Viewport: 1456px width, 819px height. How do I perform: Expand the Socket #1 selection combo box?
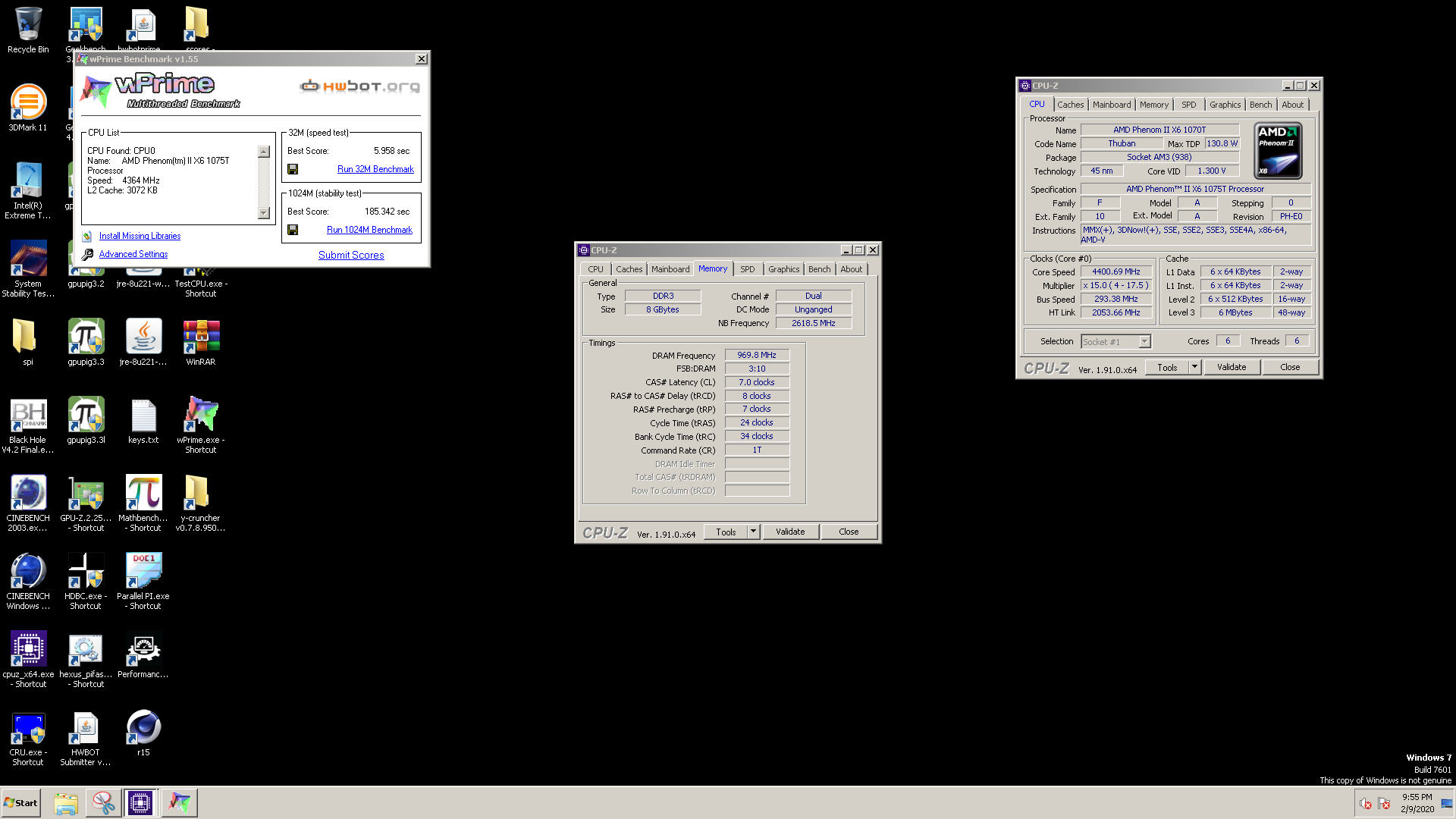[x=1144, y=342]
